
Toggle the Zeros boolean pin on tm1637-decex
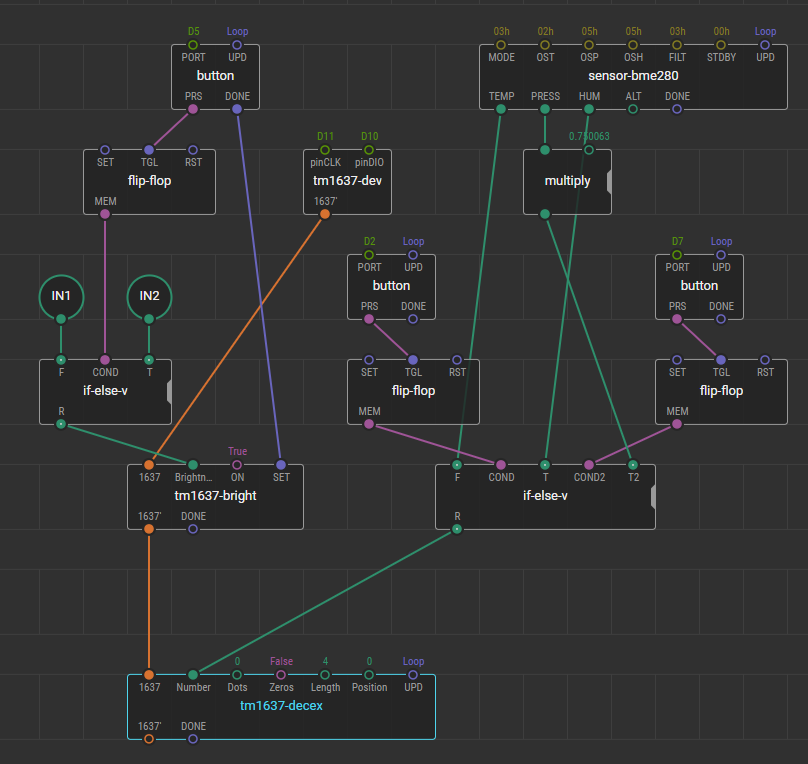point(281,675)
